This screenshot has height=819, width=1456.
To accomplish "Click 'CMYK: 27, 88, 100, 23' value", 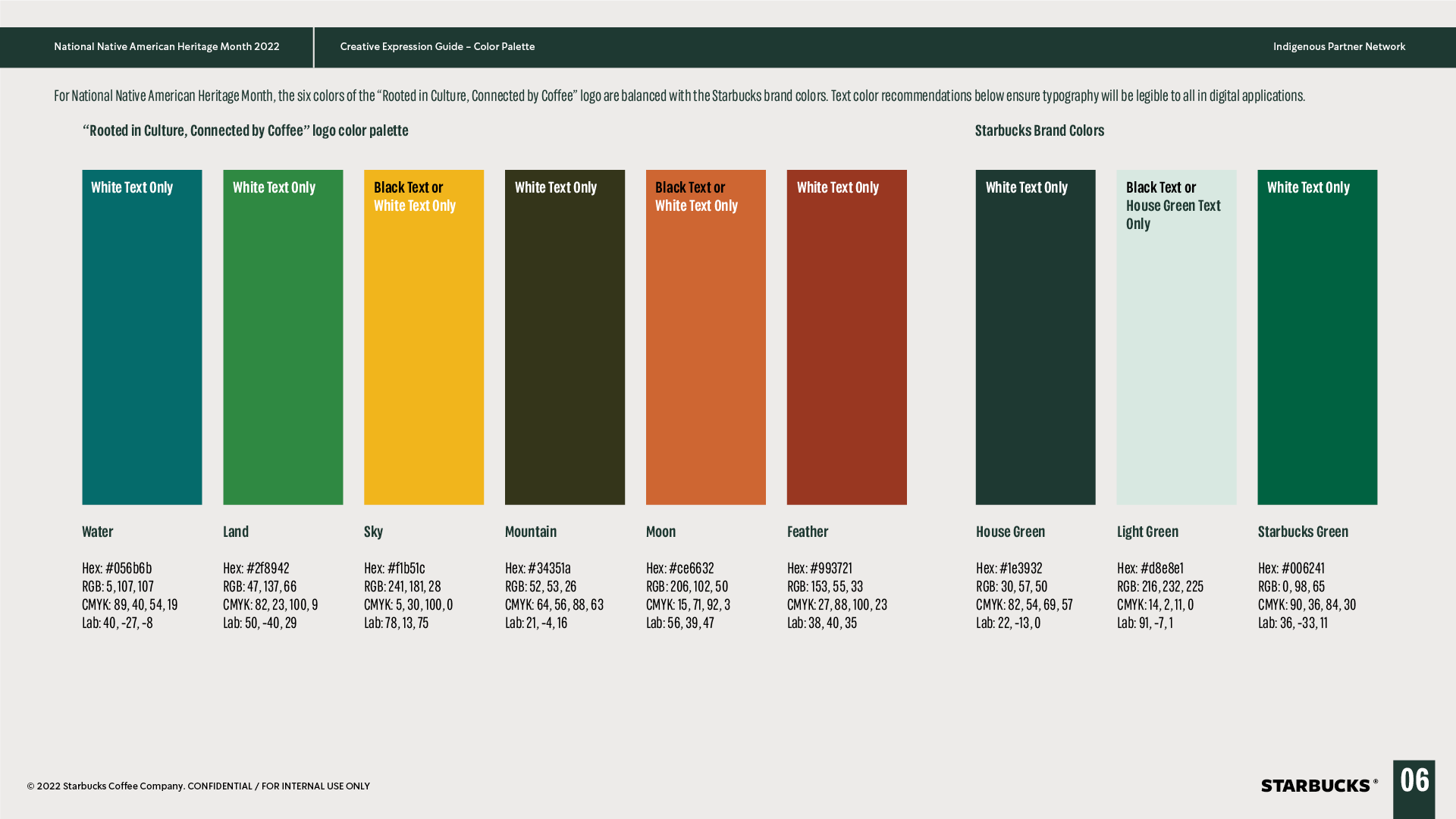I will click(x=837, y=604).
